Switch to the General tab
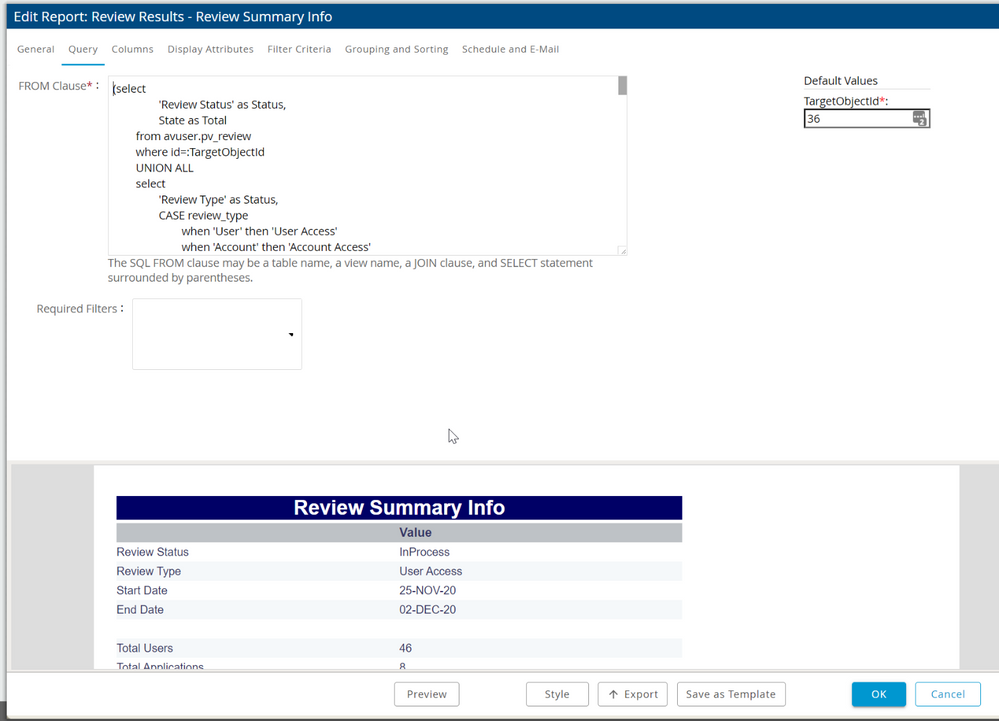Viewport: 999px width, 721px height. tap(36, 49)
